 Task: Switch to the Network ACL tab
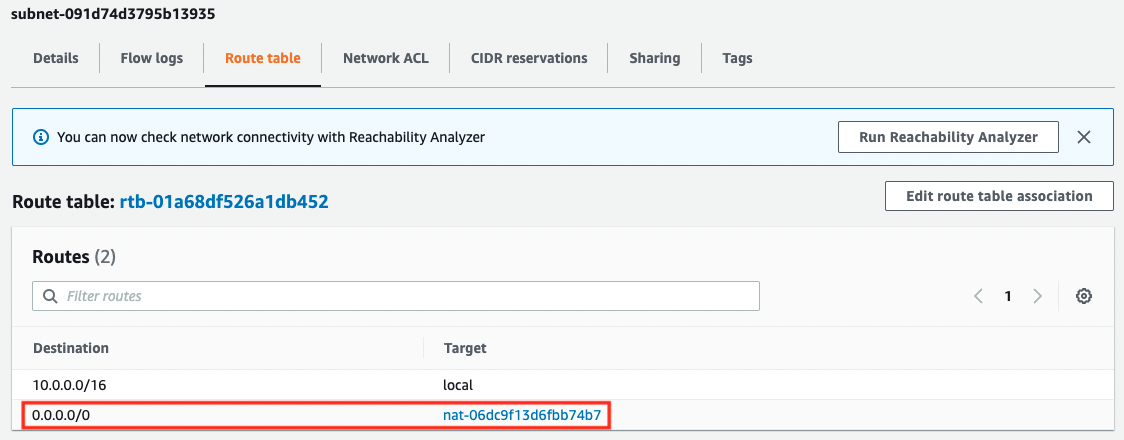(385, 58)
